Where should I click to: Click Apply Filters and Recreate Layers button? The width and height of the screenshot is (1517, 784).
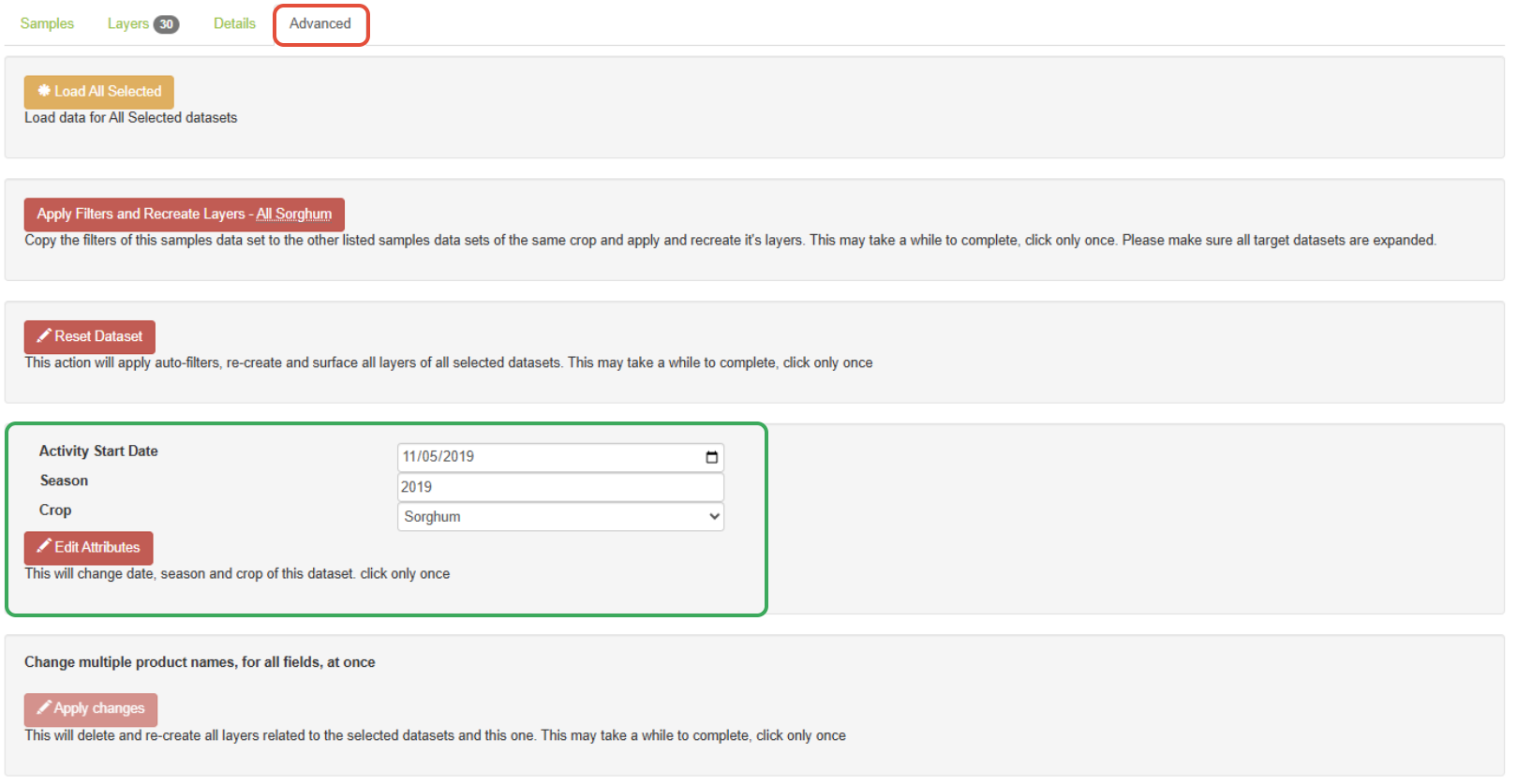point(184,214)
